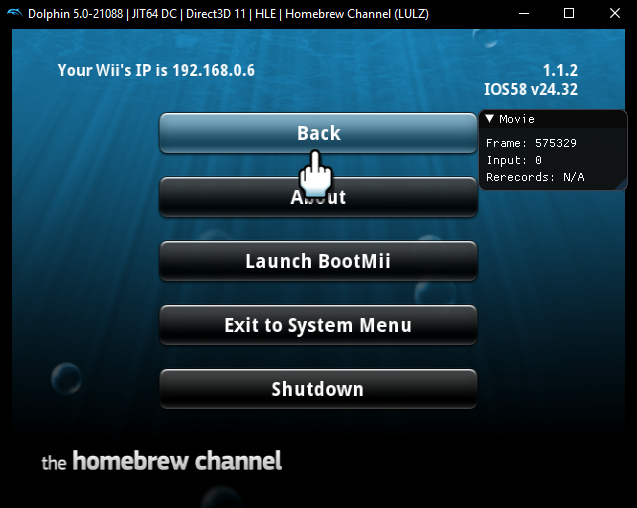Click the Rerecords: N/A line
The image size is (637, 508).
coord(535,177)
